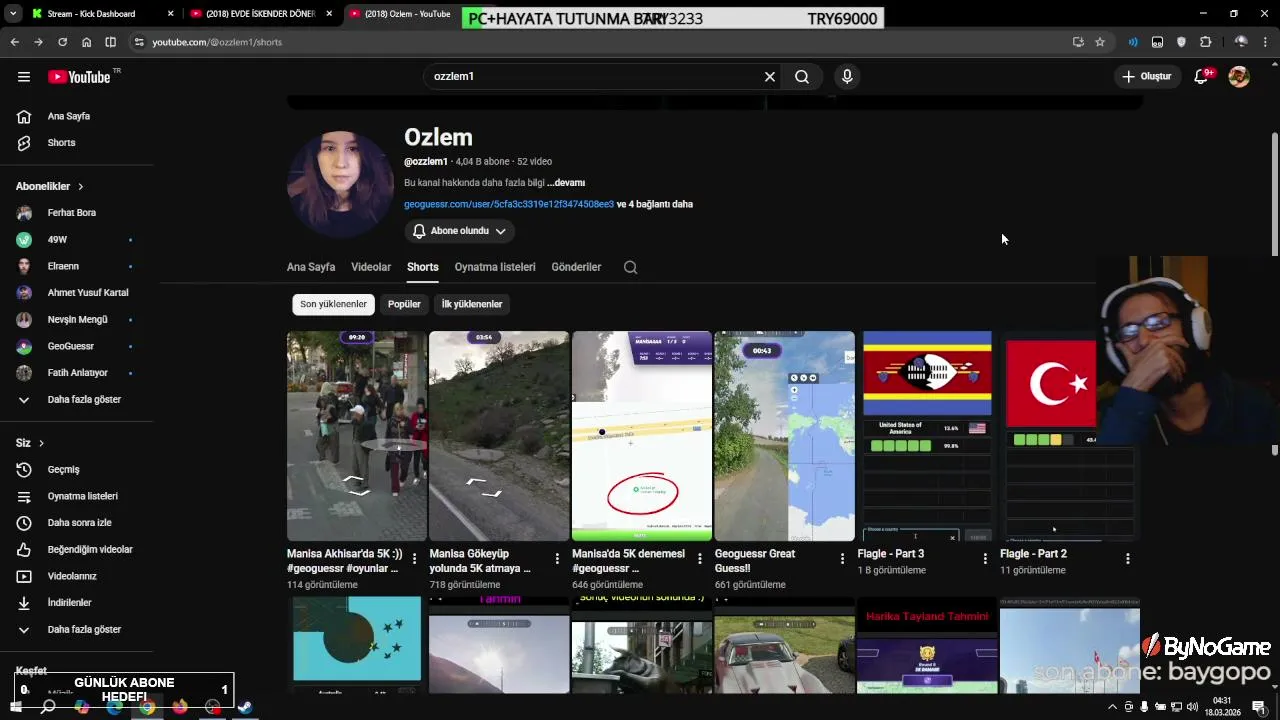Screen dimensions: 1280x720
Task: Clear the search box with the X icon
Action: pos(770,77)
